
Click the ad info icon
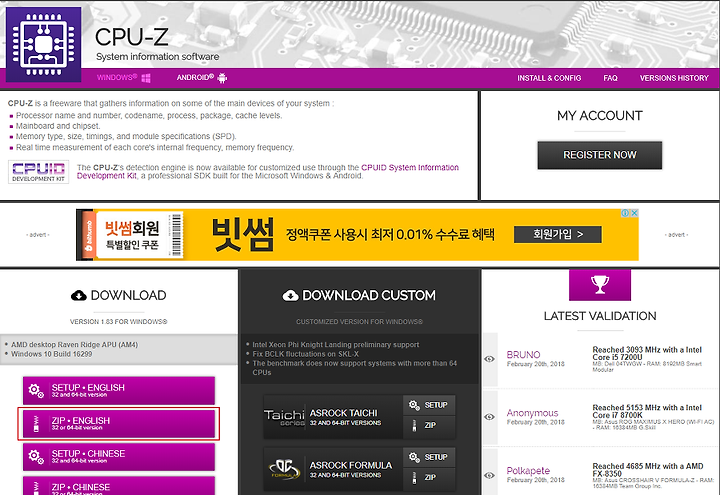(x=625, y=213)
